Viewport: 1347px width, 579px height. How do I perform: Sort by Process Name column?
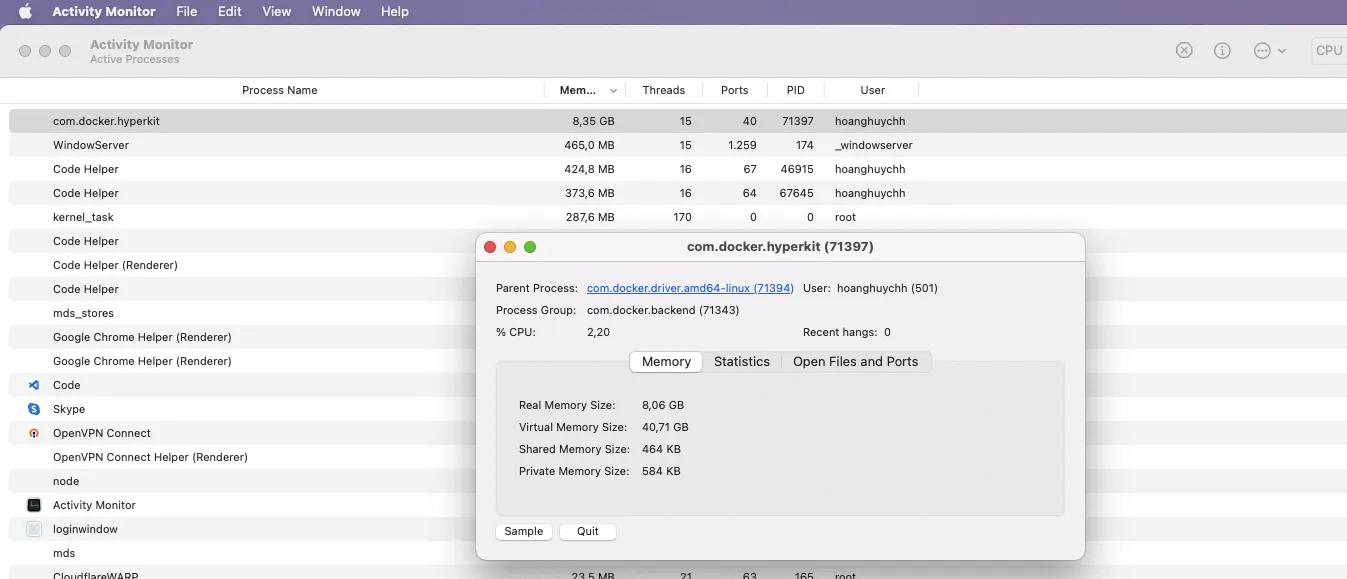click(x=279, y=90)
